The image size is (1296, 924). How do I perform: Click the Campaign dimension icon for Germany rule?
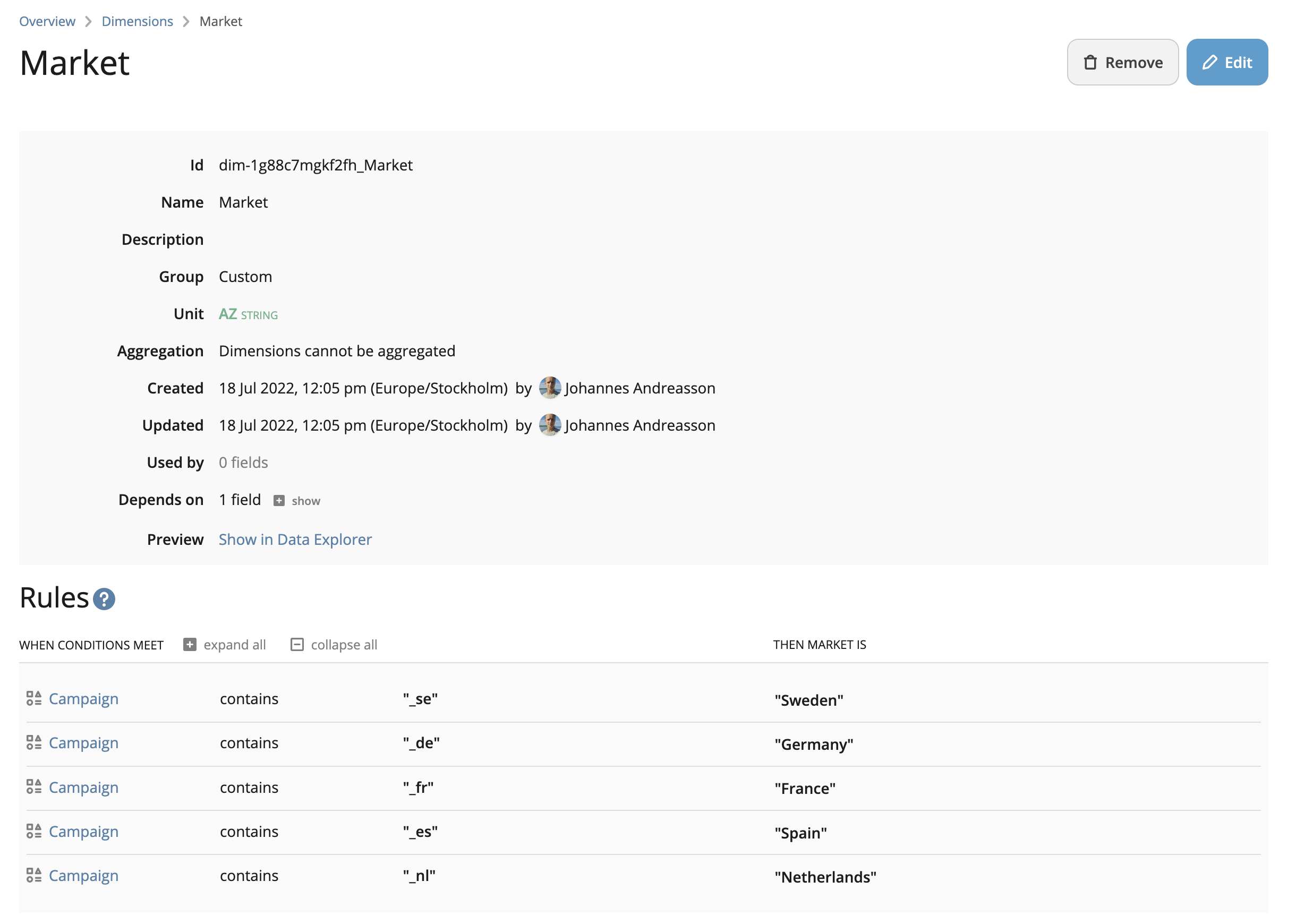32,743
